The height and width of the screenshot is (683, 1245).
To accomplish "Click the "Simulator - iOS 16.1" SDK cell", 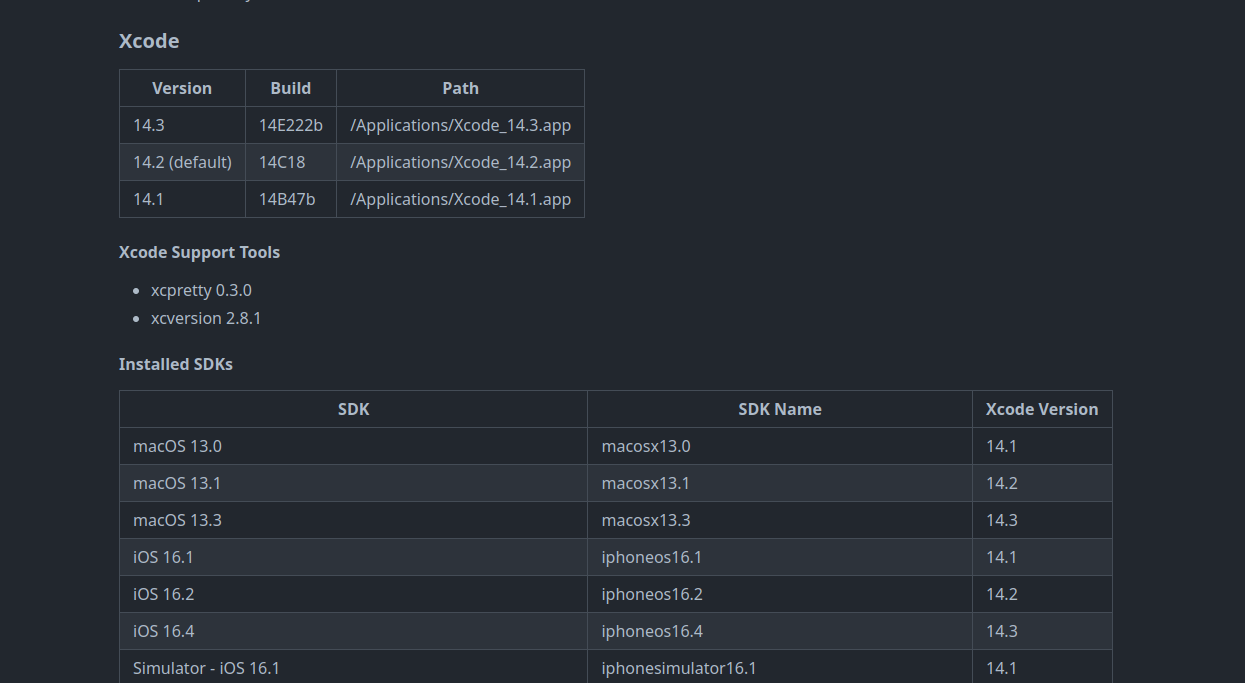I will (353, 667).
